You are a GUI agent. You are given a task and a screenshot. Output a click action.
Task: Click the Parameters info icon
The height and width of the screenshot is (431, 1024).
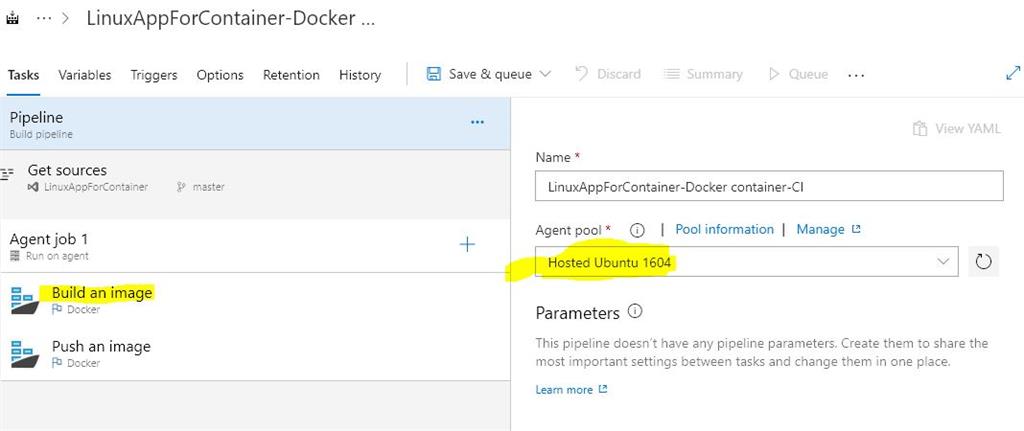point(634,312)
